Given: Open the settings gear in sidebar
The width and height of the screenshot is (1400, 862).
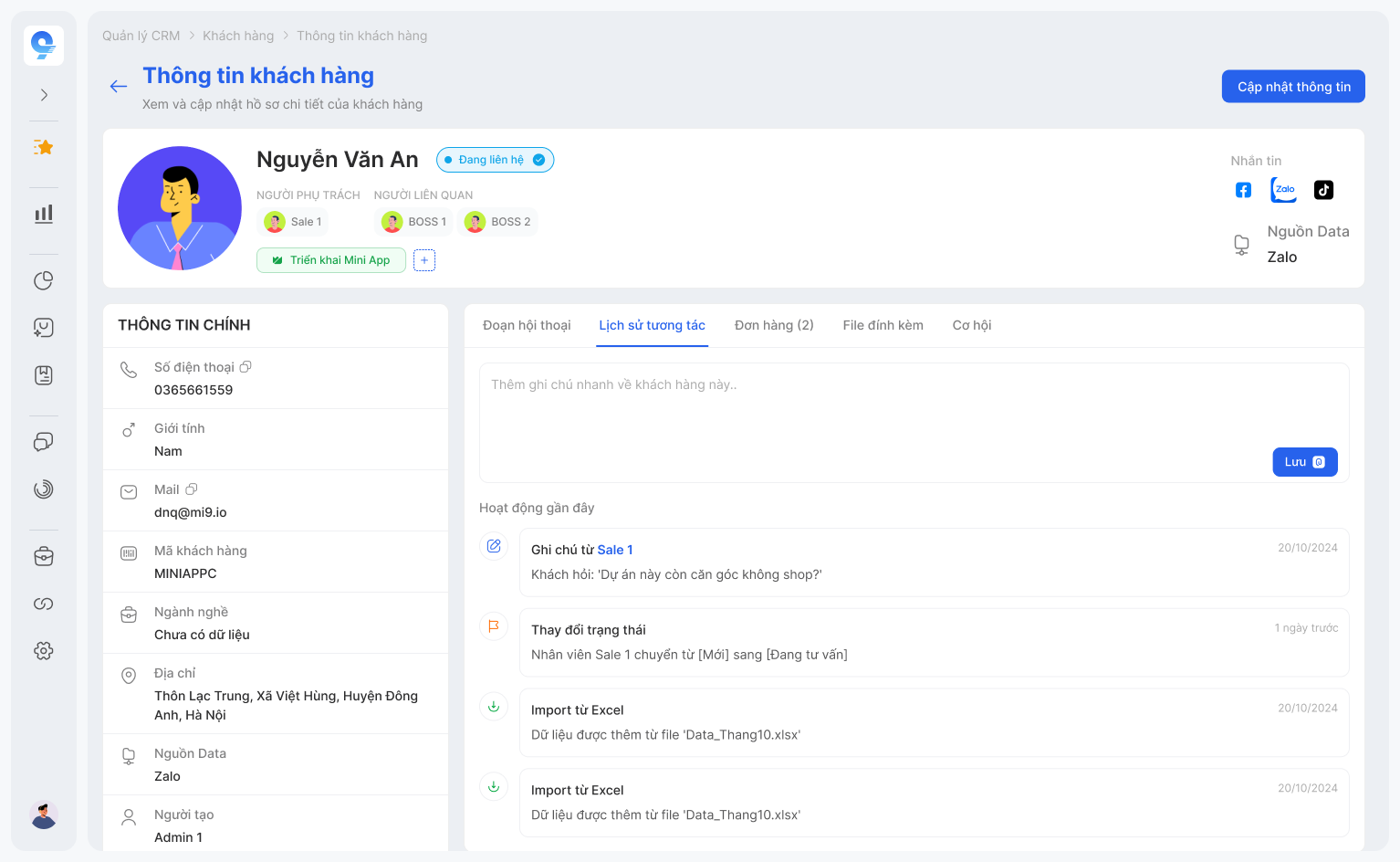Looking at the screenshot, I should pos(44,651).
